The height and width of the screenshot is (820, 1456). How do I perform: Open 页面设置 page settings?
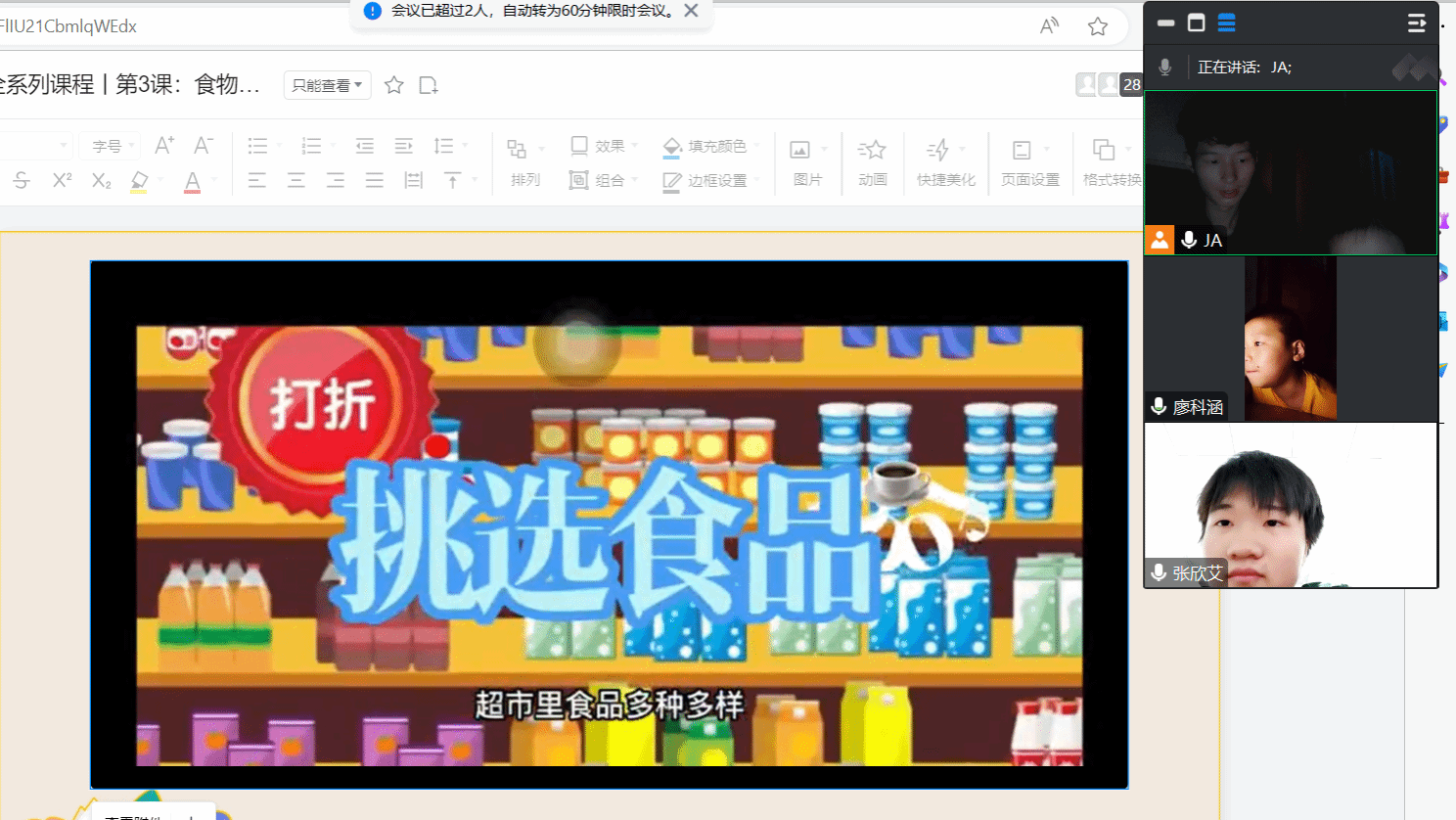click(1029, 161)
